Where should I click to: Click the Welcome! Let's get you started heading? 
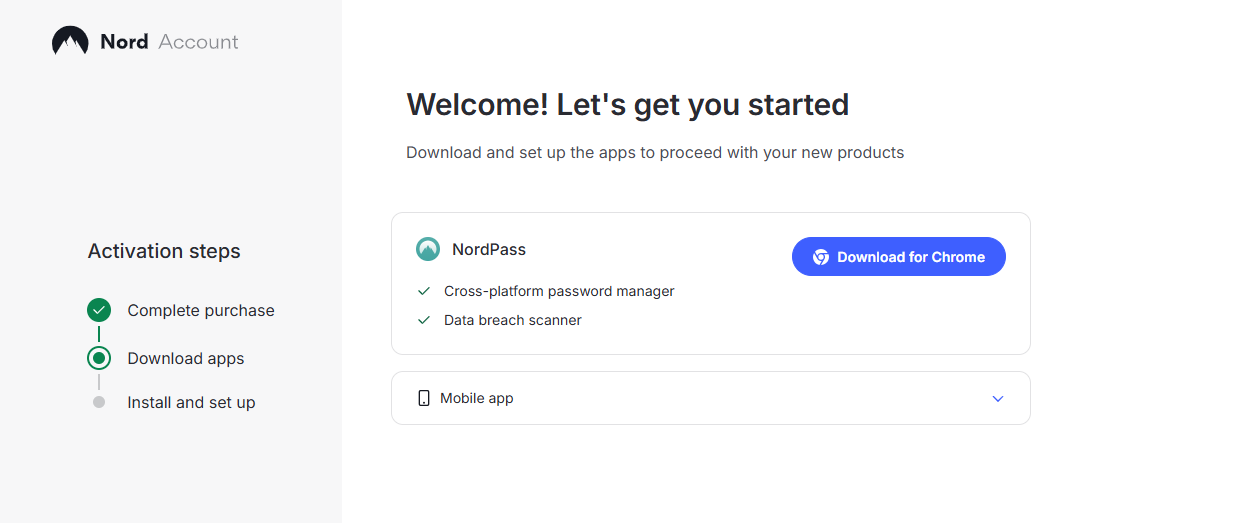[x=628, y=104]
